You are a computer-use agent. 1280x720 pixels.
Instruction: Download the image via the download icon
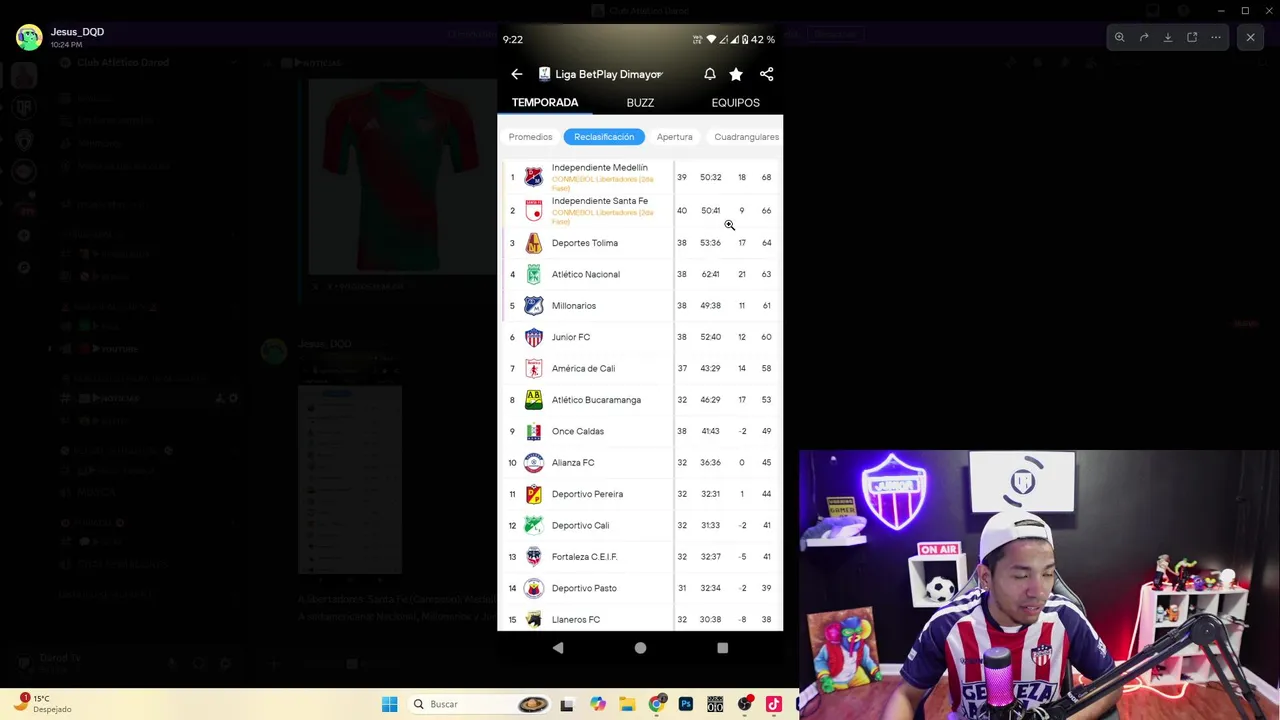pos(1168,38)
